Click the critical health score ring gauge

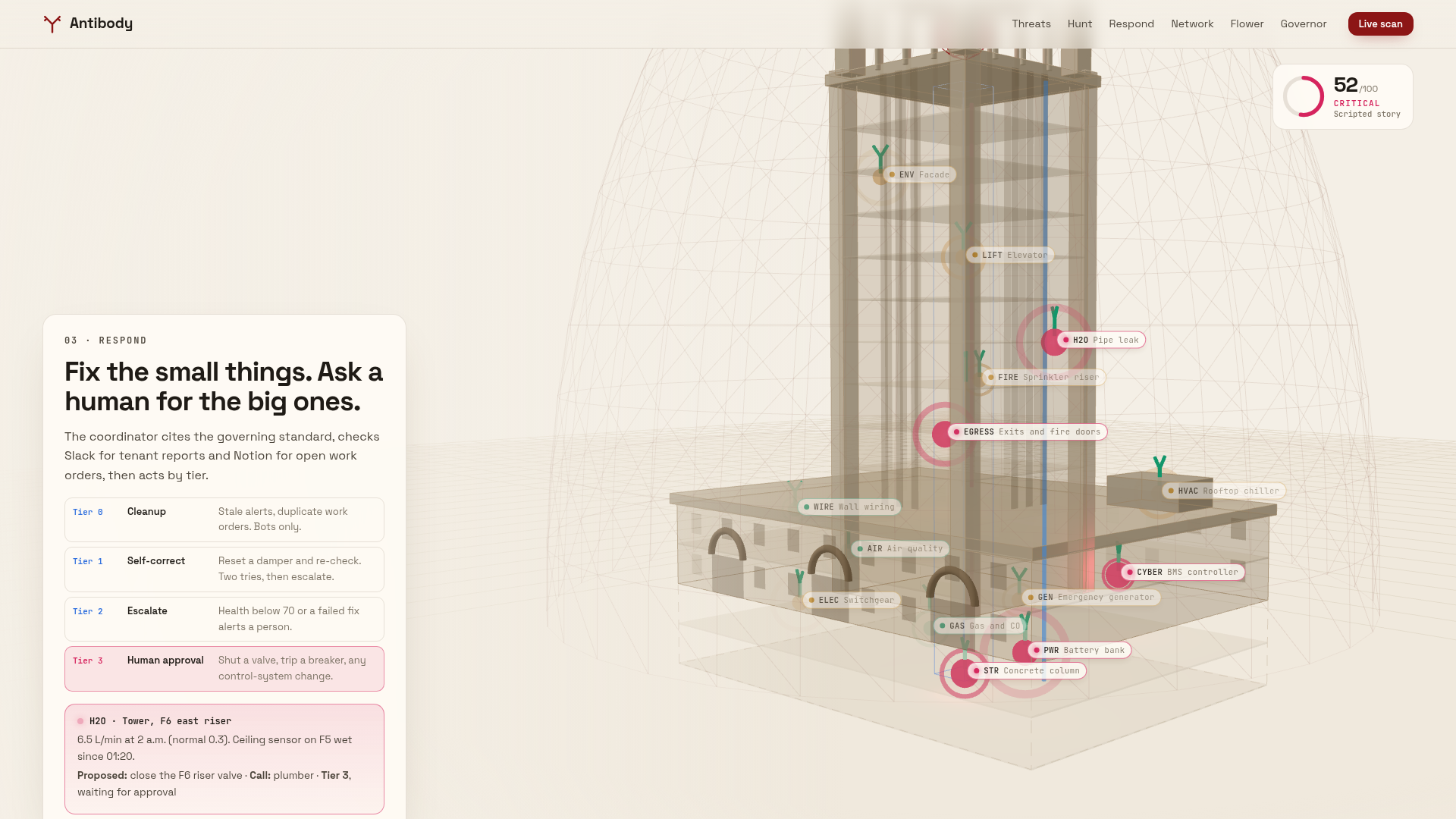(1303, 96)
